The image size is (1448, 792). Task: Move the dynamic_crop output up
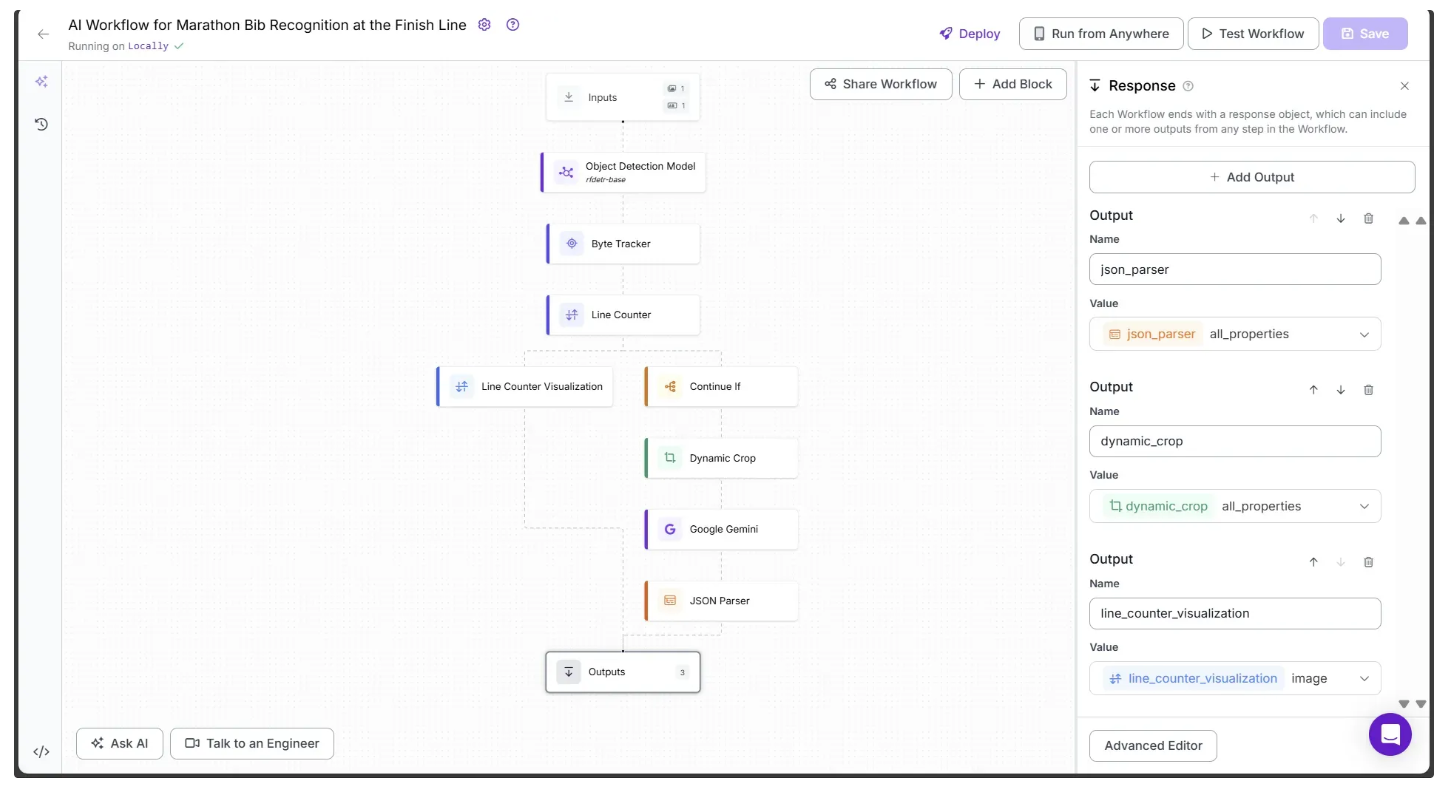(x=1314, y=390)
